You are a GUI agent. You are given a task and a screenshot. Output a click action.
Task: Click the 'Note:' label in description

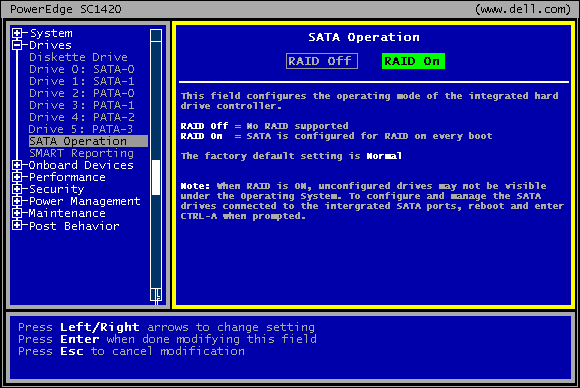pos(195,186)
